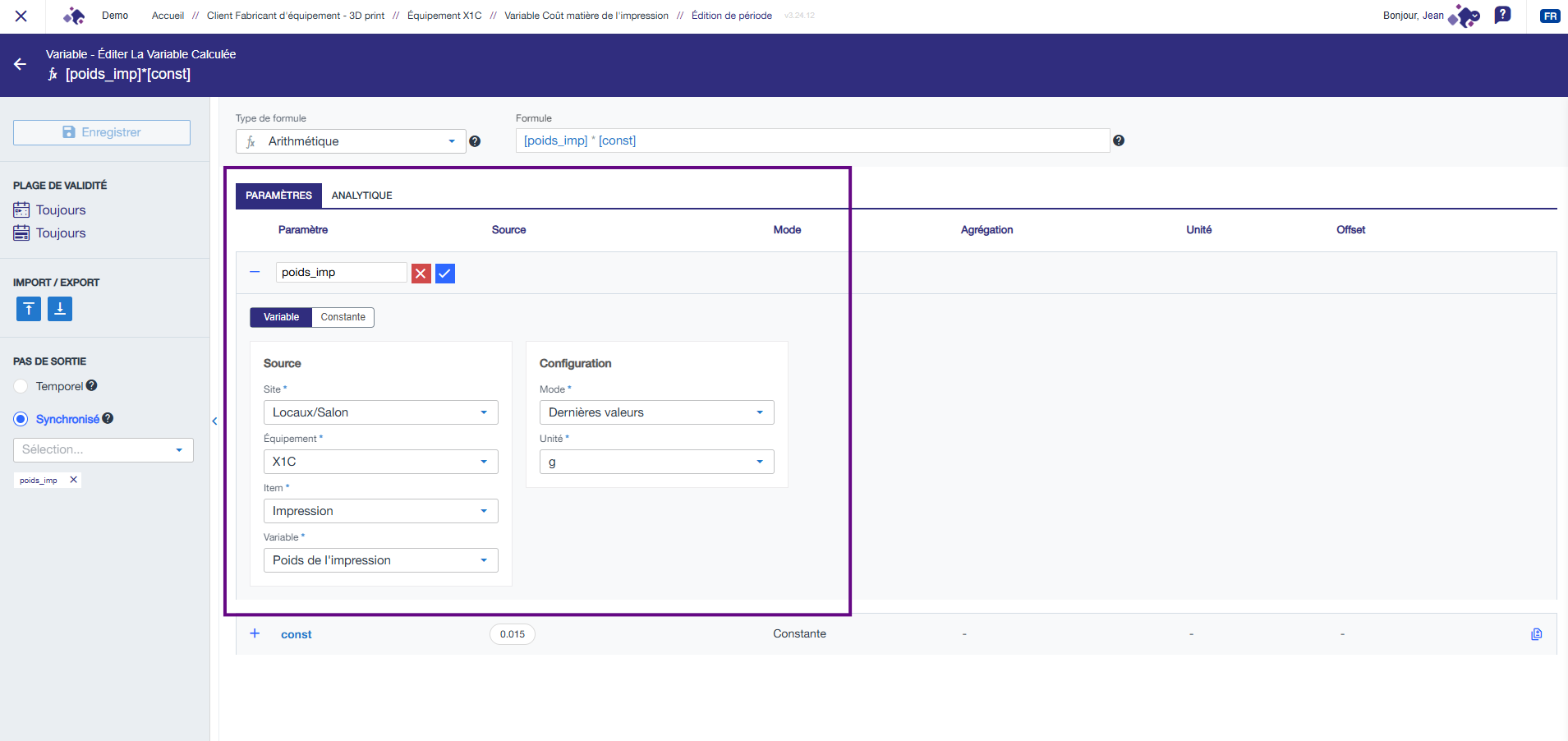Viewport: 1568px width, 741px height.
Task: Click the const parameter name
Action: [x=297, y=634]
